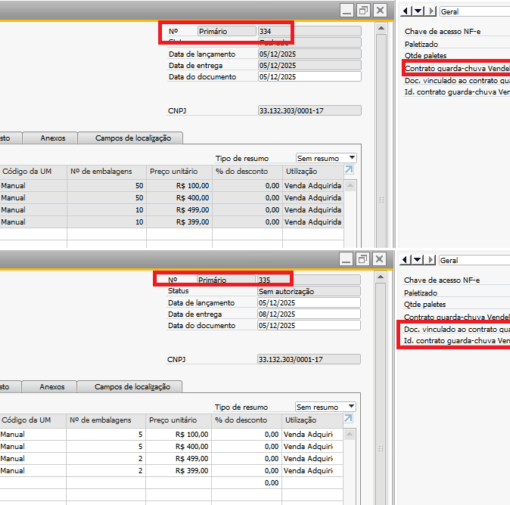510x505 pixels.
Task: Switch to Campos de localização tab in document 335
Action: coord(132,387)
